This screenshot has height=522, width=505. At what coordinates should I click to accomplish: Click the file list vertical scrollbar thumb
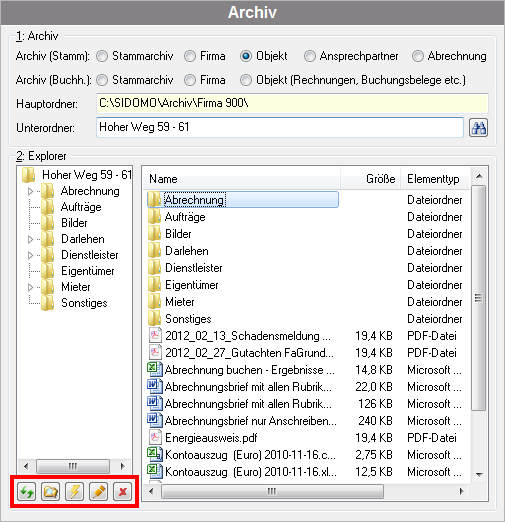[x=479, y=298]
